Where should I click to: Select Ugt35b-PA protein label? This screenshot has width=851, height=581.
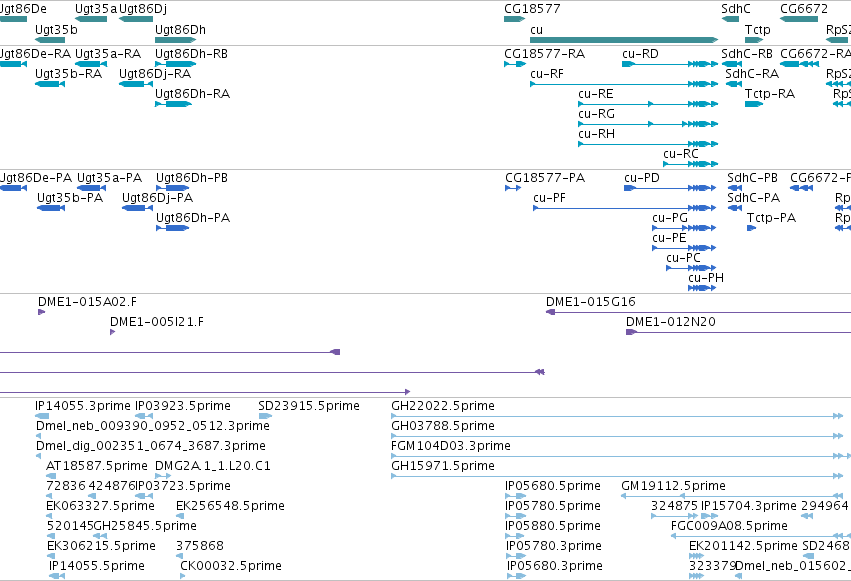point(70,198)
